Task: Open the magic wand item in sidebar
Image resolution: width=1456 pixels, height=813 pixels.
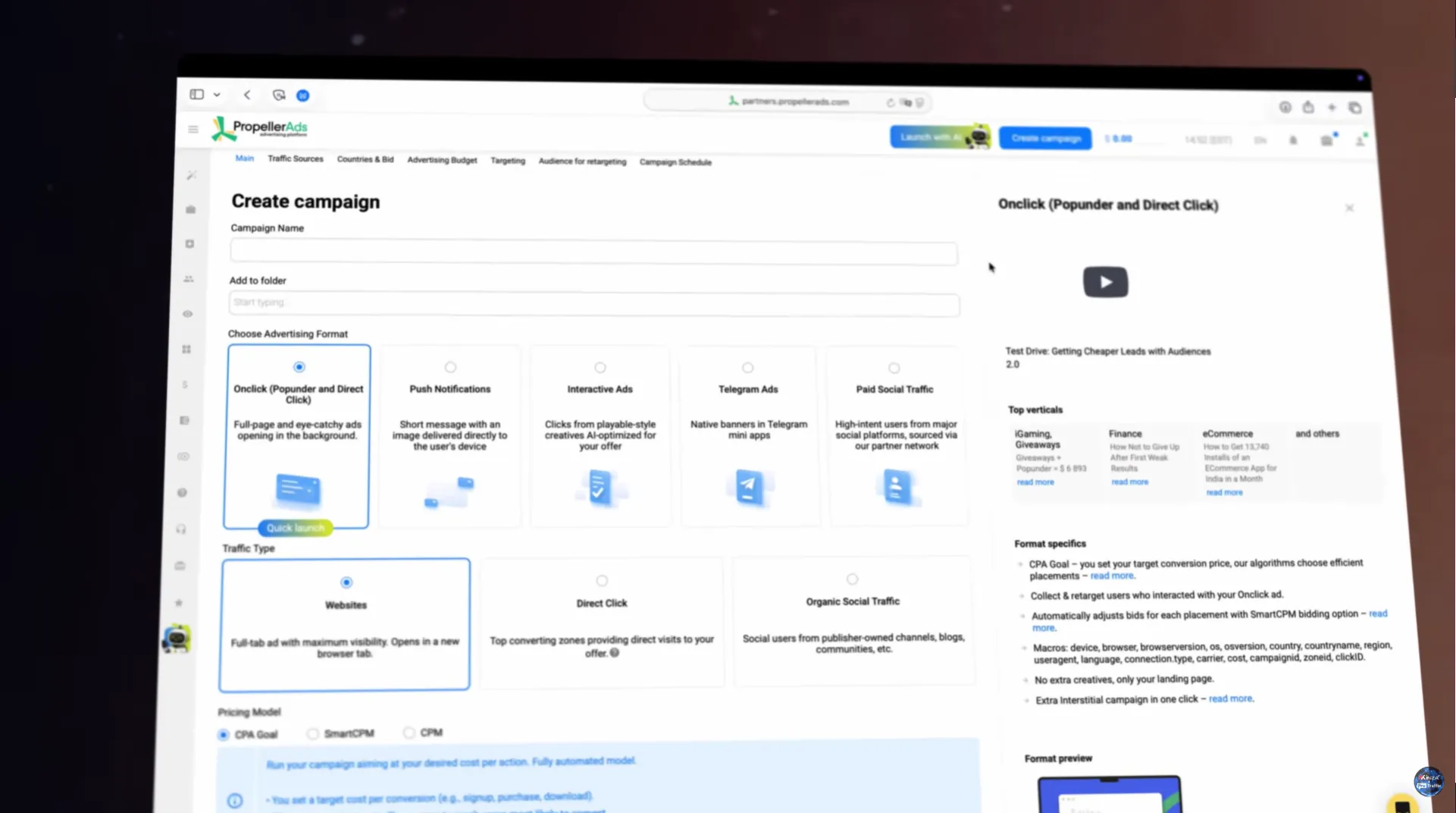Action: (192, 175)
